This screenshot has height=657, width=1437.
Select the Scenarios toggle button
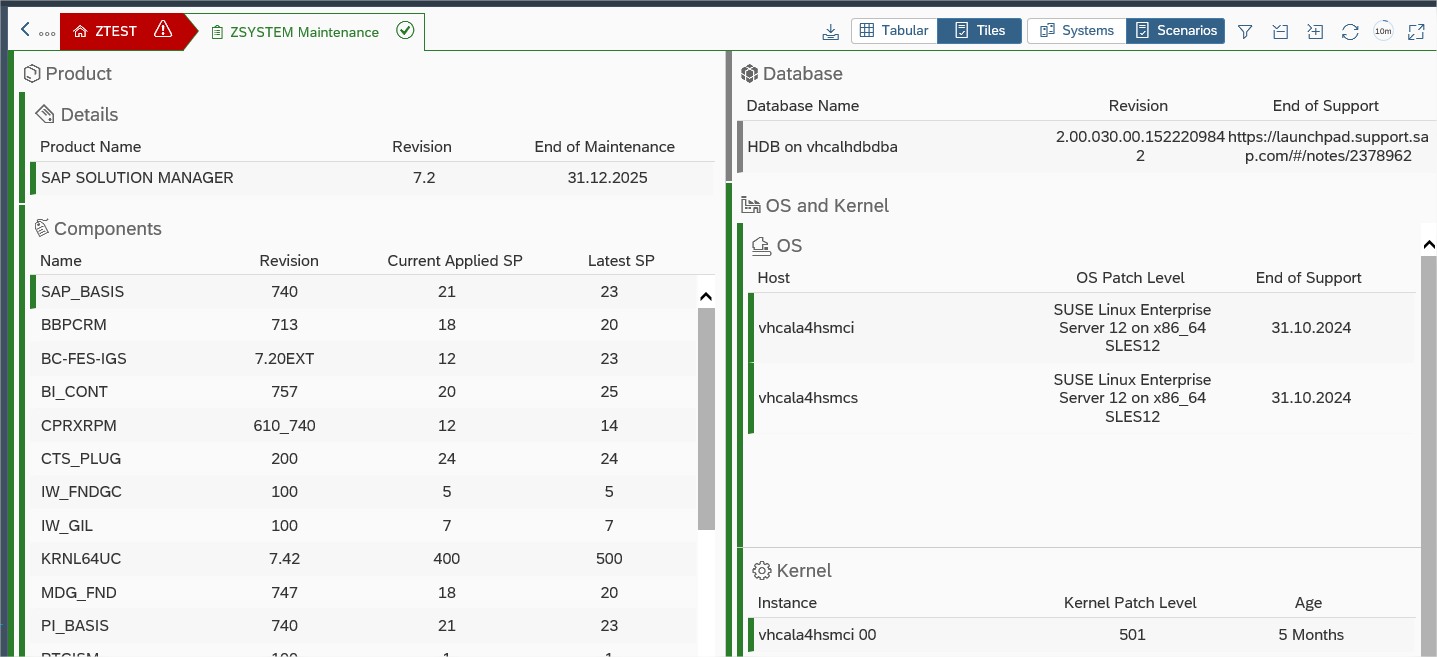coord(1175,31)
